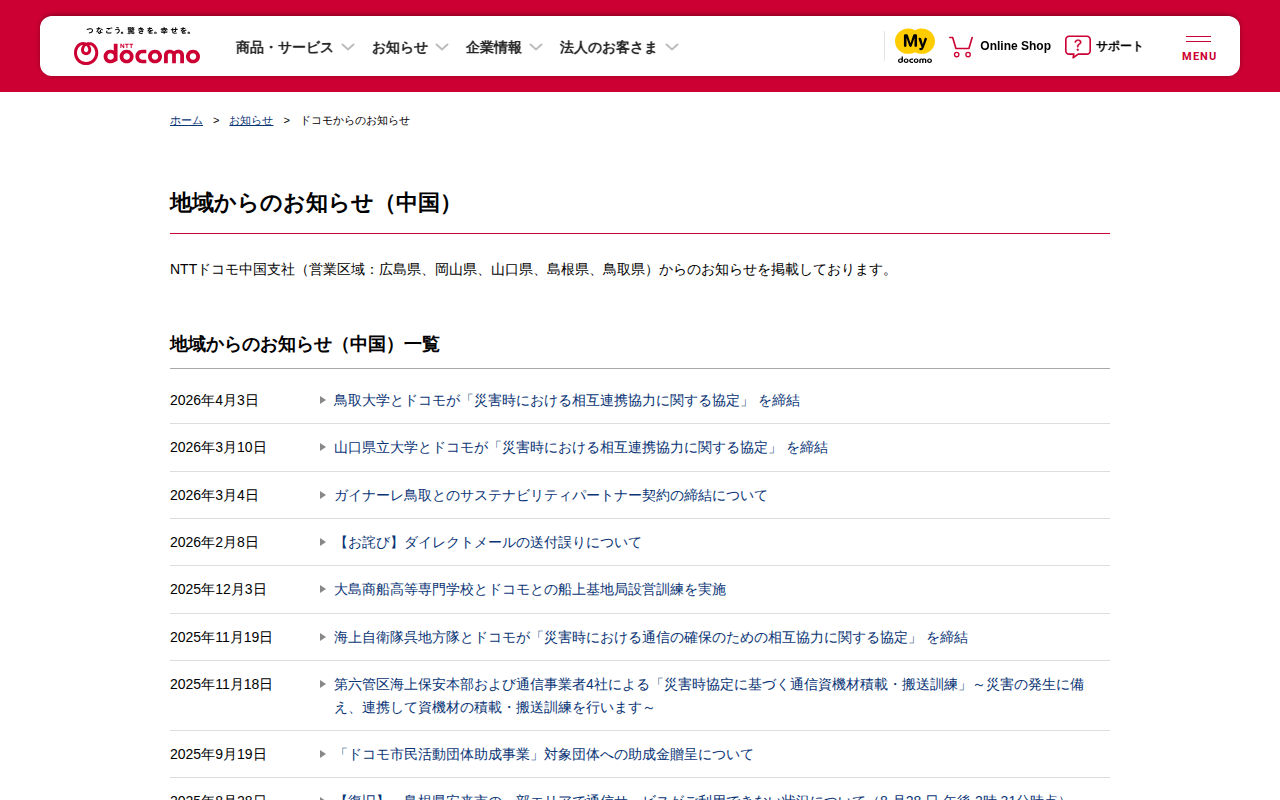Click the date 2026年2月8日

click(x=214, y=542)
